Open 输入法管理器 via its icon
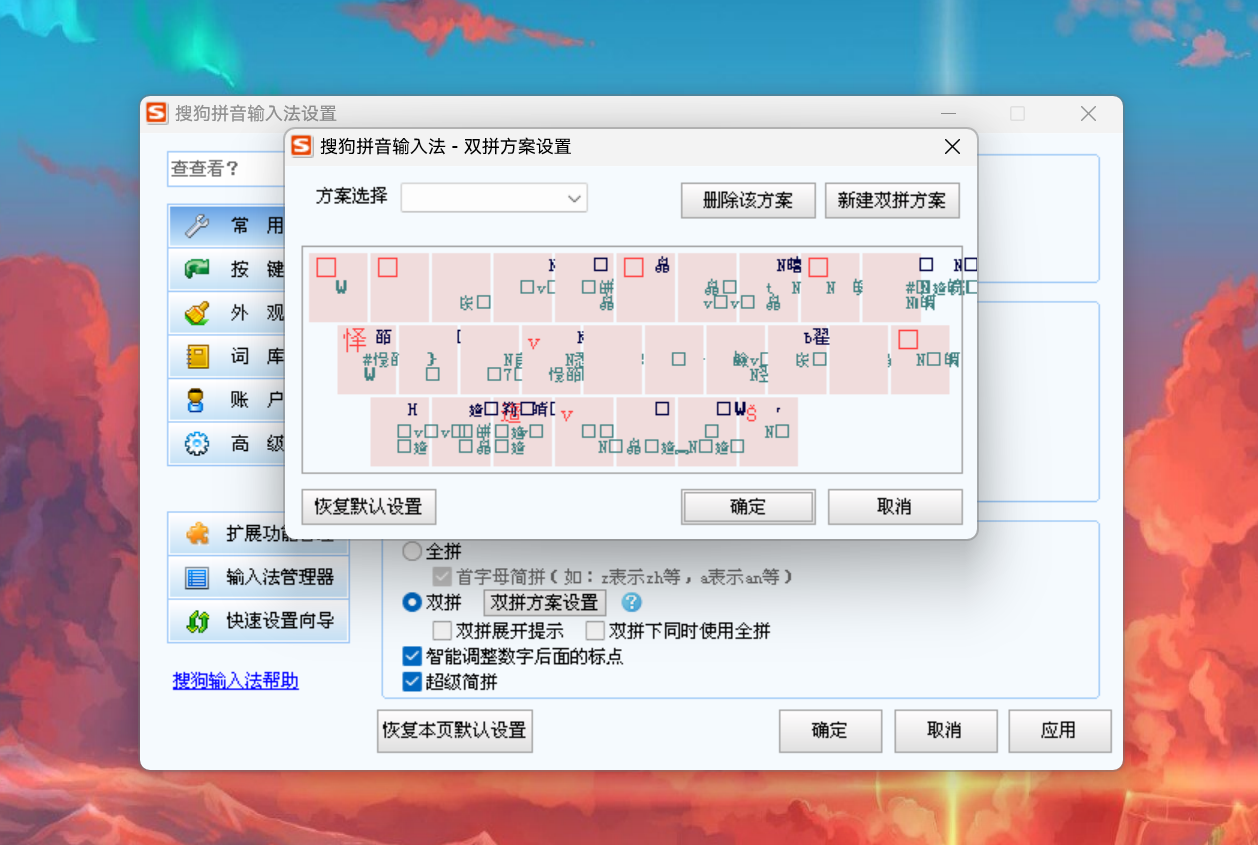 196,577
